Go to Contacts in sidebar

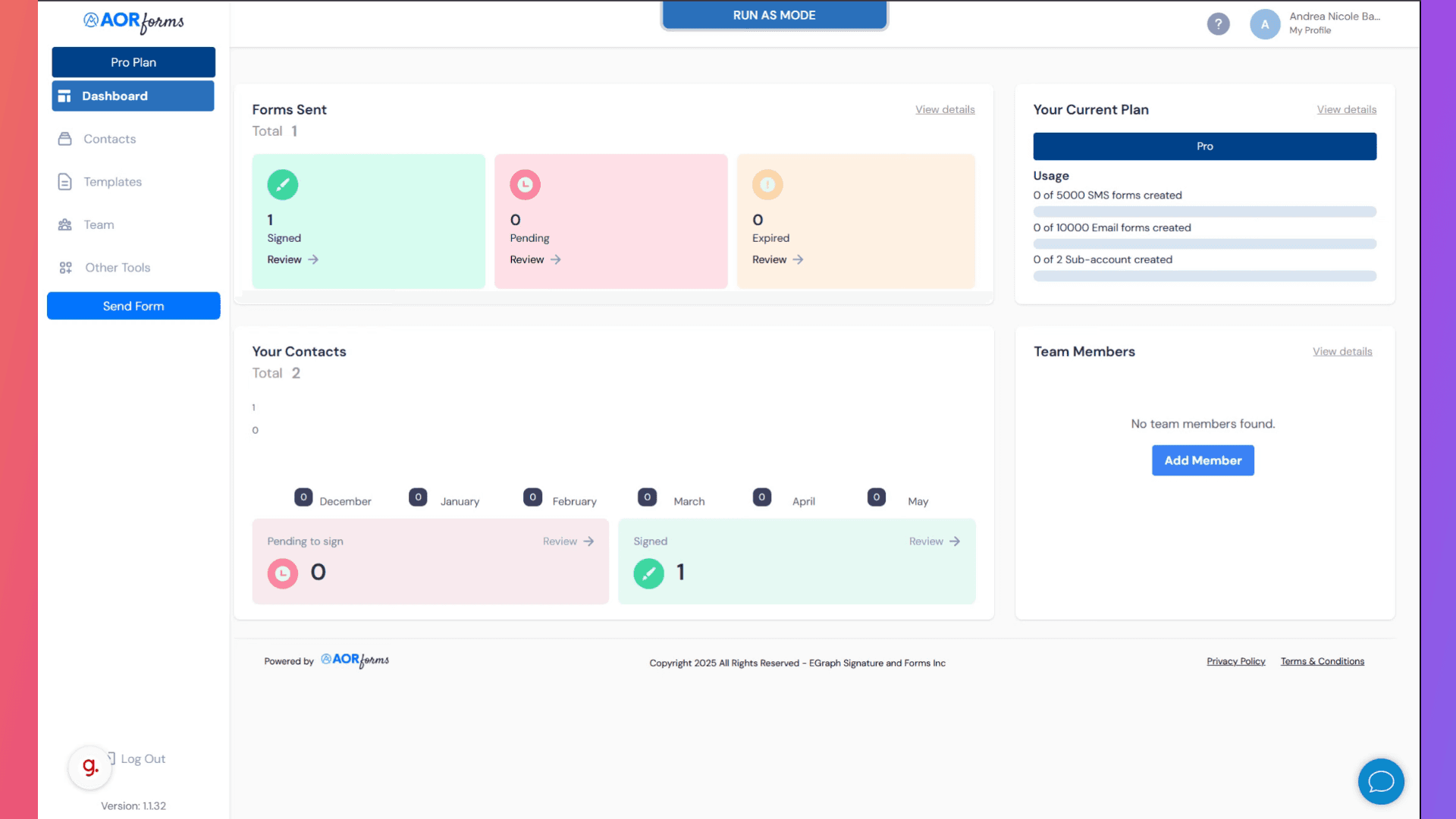click(x=110, y=139)
